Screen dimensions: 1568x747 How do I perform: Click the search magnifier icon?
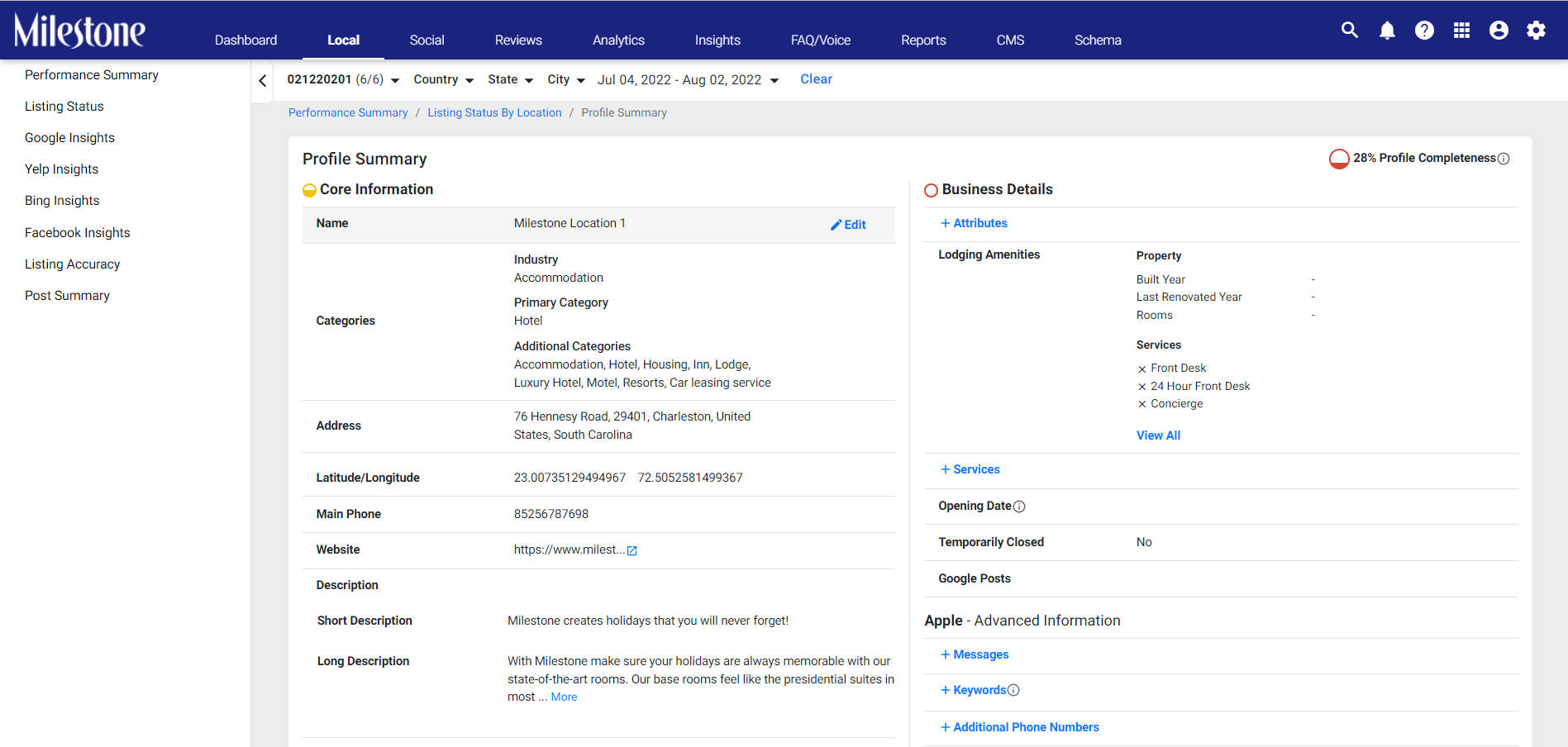[x=1350, y=31]
